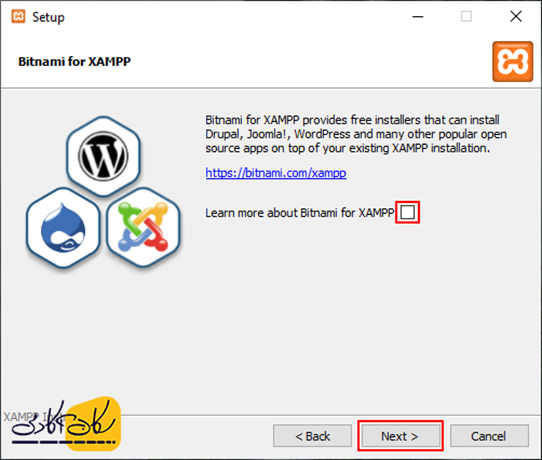542x460 pixels.
Task: Click the large orange XAMPP logo
Action: [513, 62]
